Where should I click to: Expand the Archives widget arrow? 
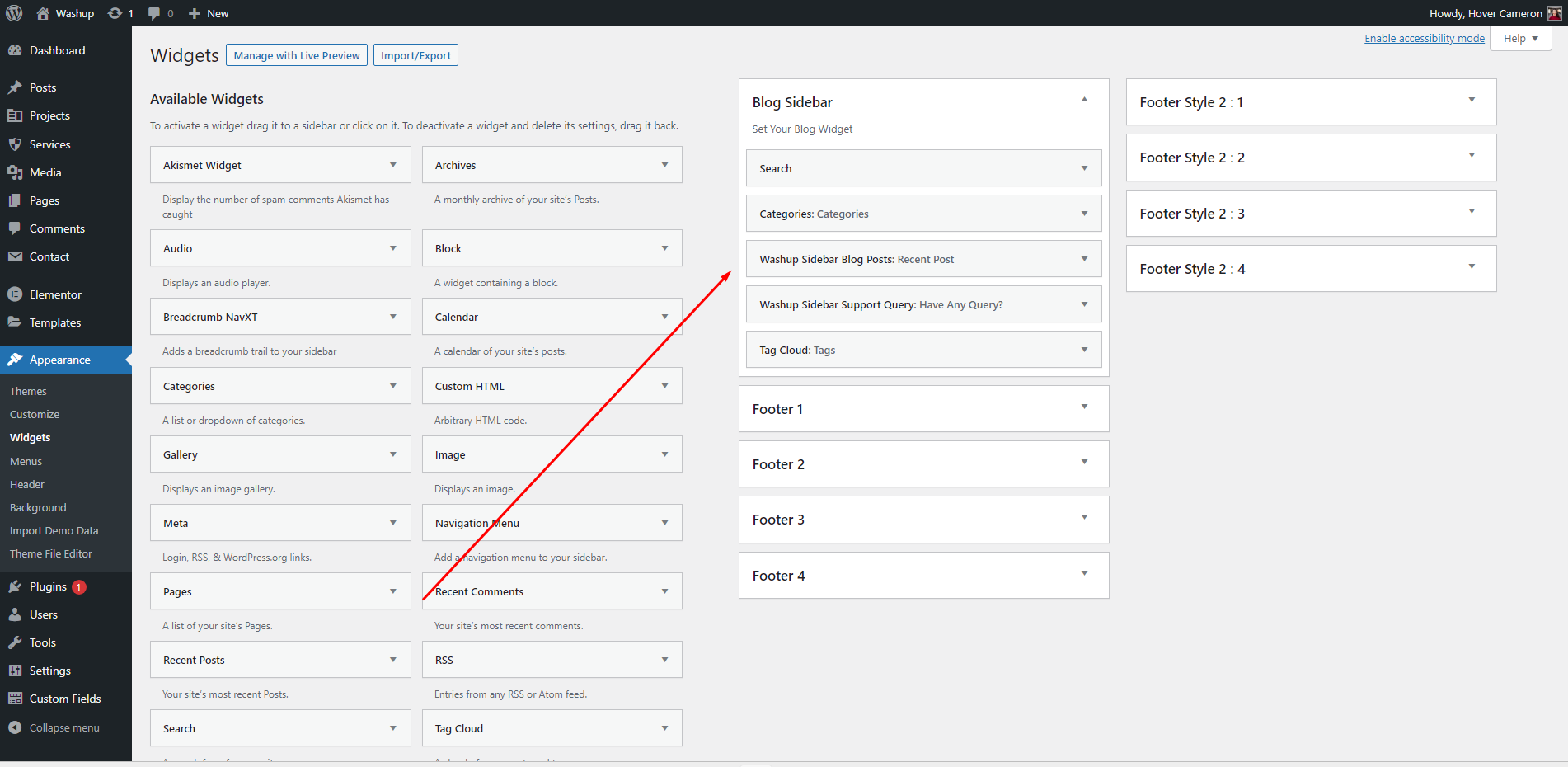(x=665, y=165)
